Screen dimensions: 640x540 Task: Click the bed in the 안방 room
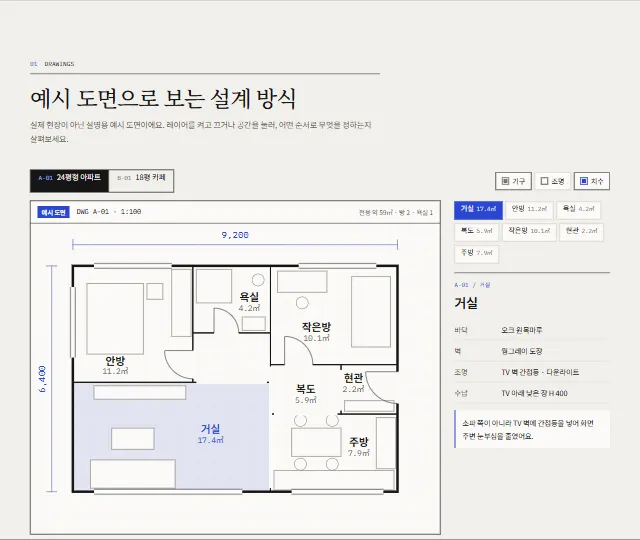pyautogui.click(x=115, y=318)
